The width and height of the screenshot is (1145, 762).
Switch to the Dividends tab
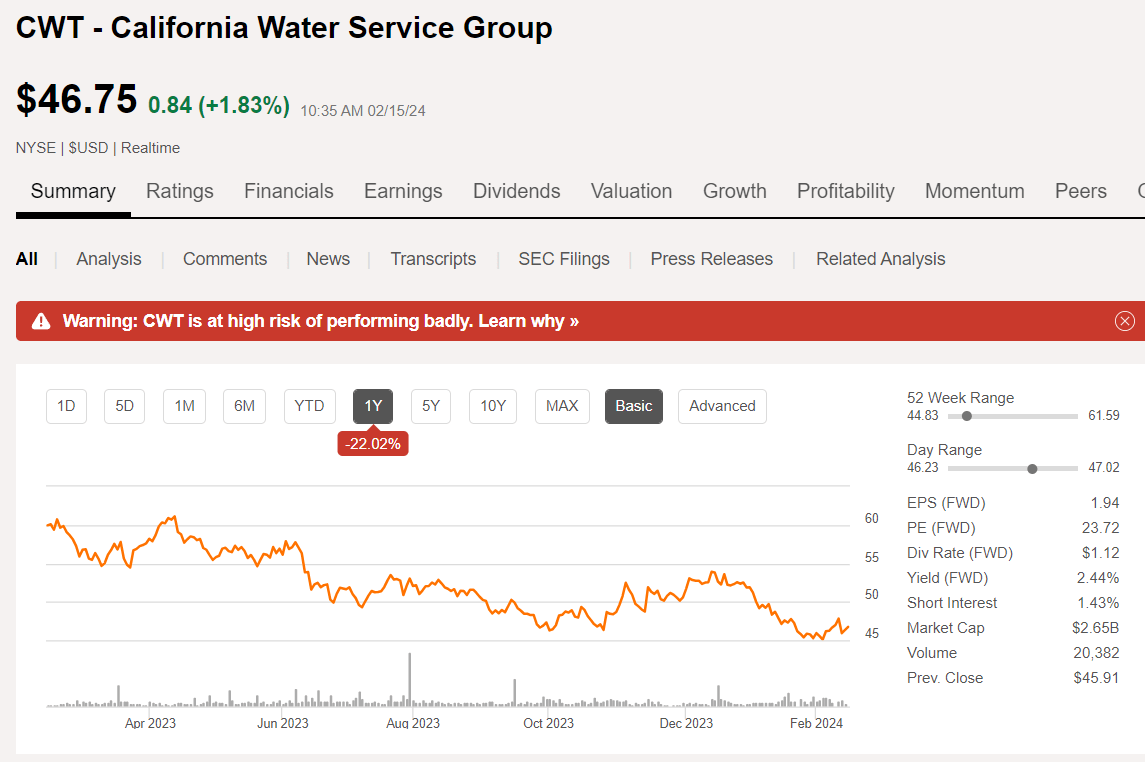[516, 190]
